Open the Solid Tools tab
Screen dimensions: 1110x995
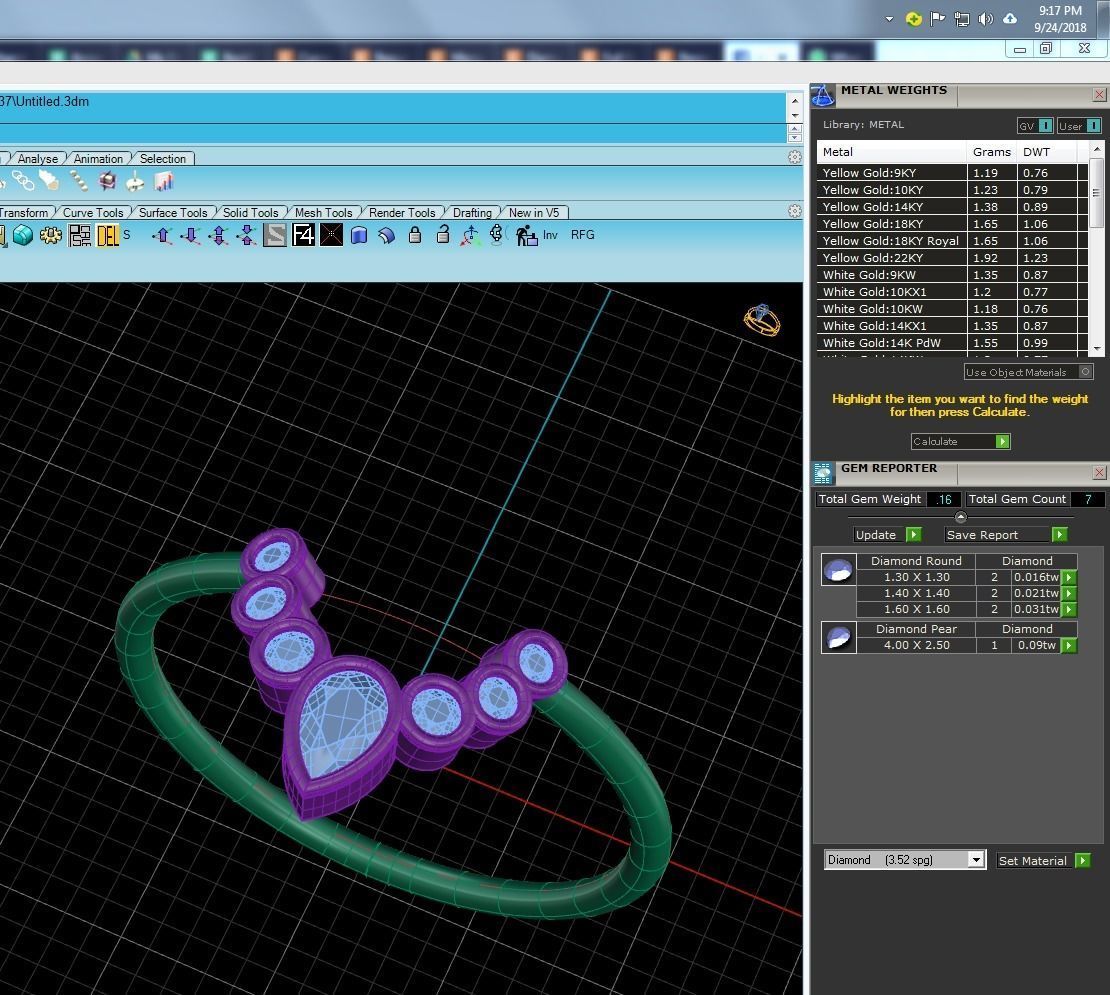251,212
